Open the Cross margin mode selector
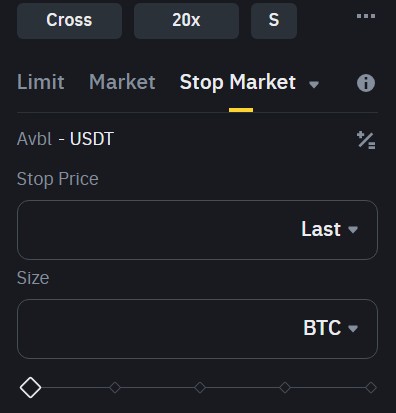This screenshot has height=413, width=396. click(x=69, y=21)
